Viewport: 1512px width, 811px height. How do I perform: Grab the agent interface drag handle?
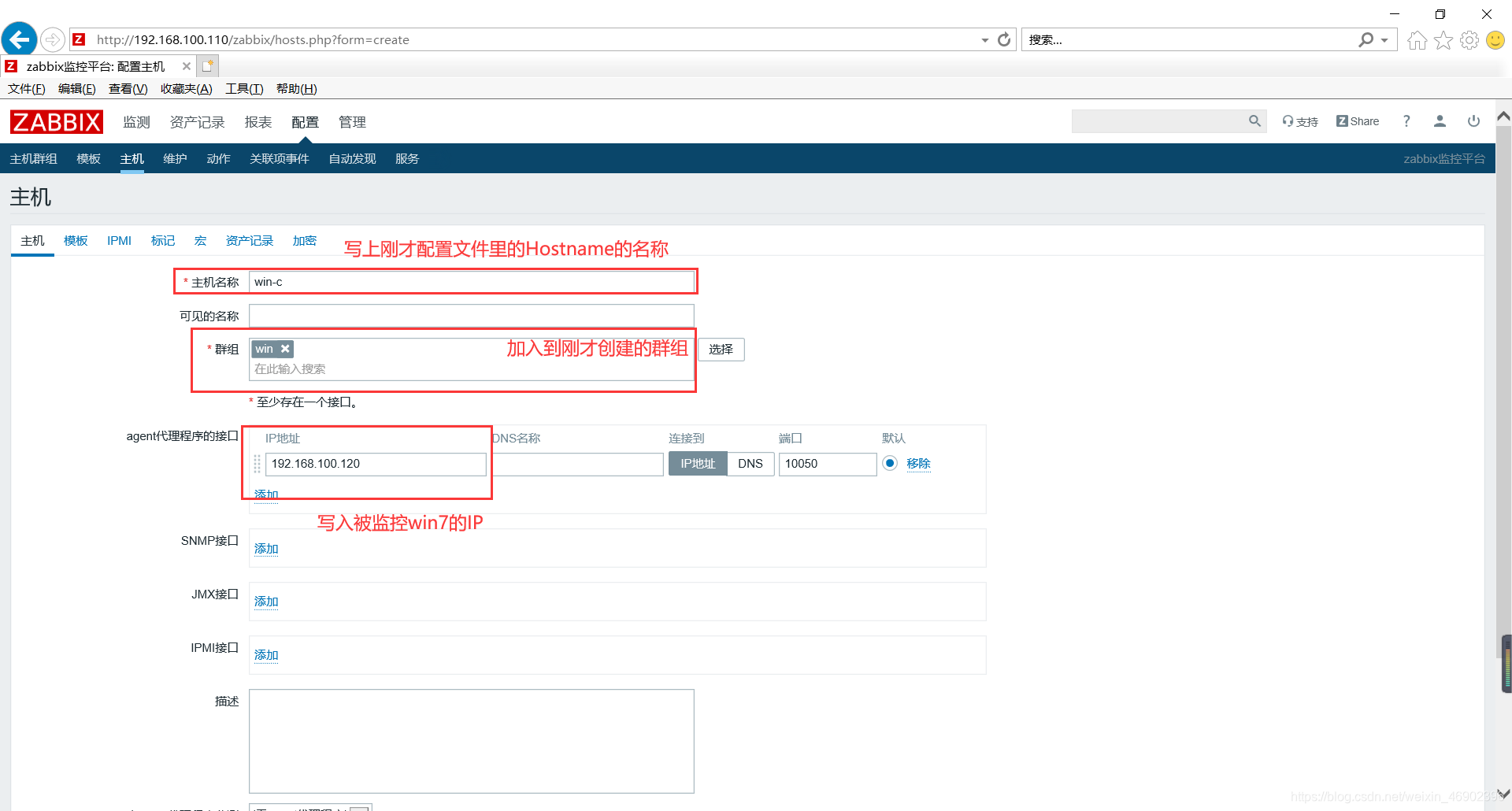[257, 464]
